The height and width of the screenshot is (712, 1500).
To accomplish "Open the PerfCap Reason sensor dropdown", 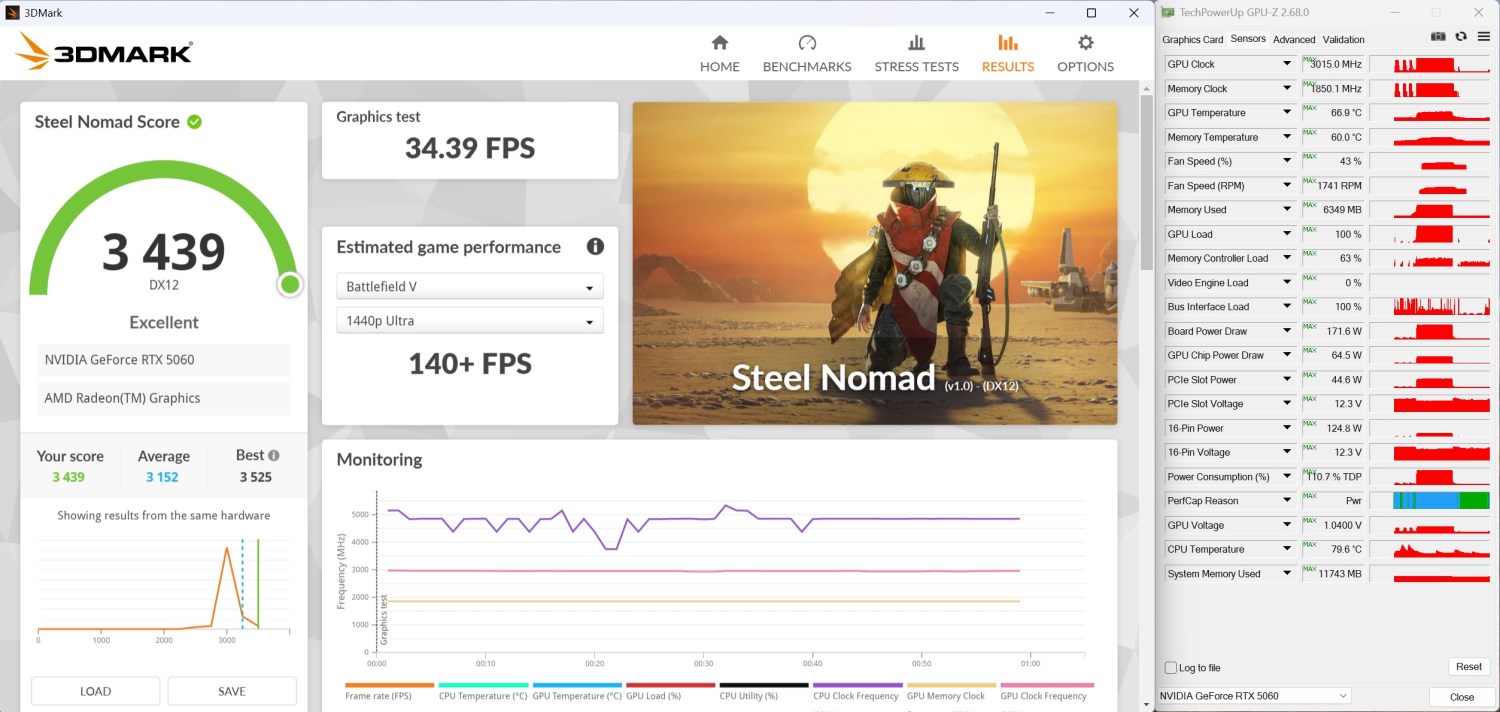I will coord(1287,501).
